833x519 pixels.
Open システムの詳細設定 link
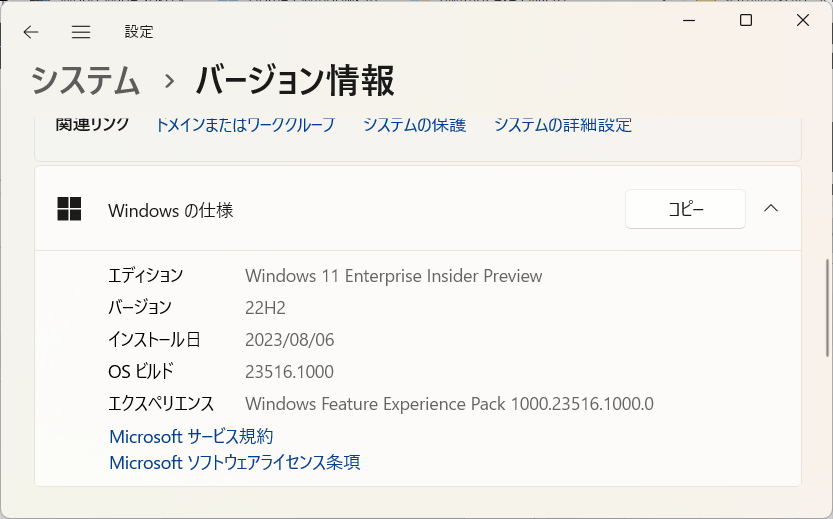[x=562, y=125]
